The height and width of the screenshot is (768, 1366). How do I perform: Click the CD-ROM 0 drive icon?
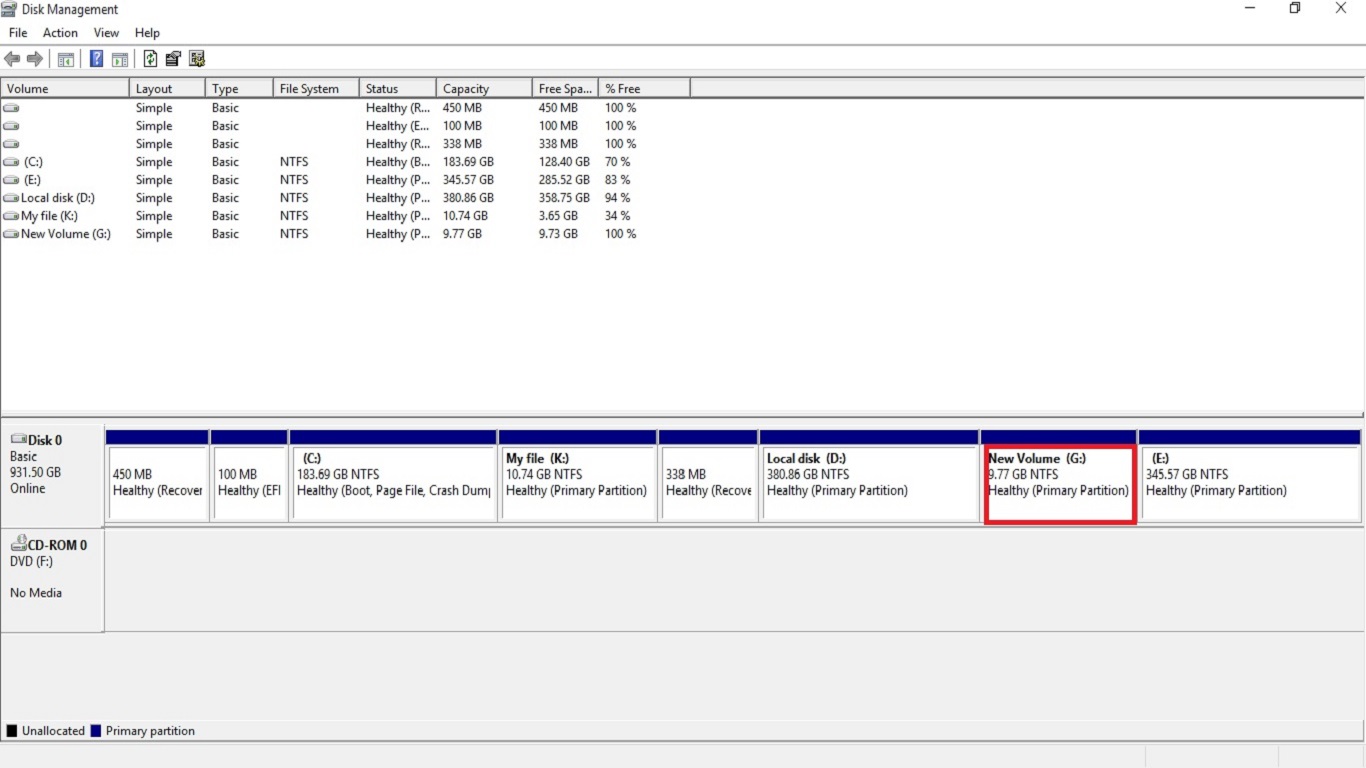(x=18, y=545)
